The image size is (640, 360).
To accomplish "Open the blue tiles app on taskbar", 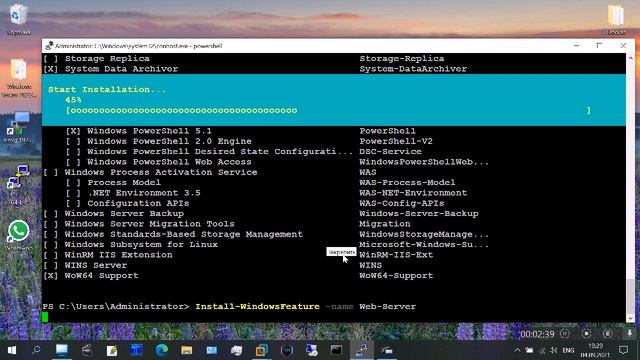I will coord(136,350).
